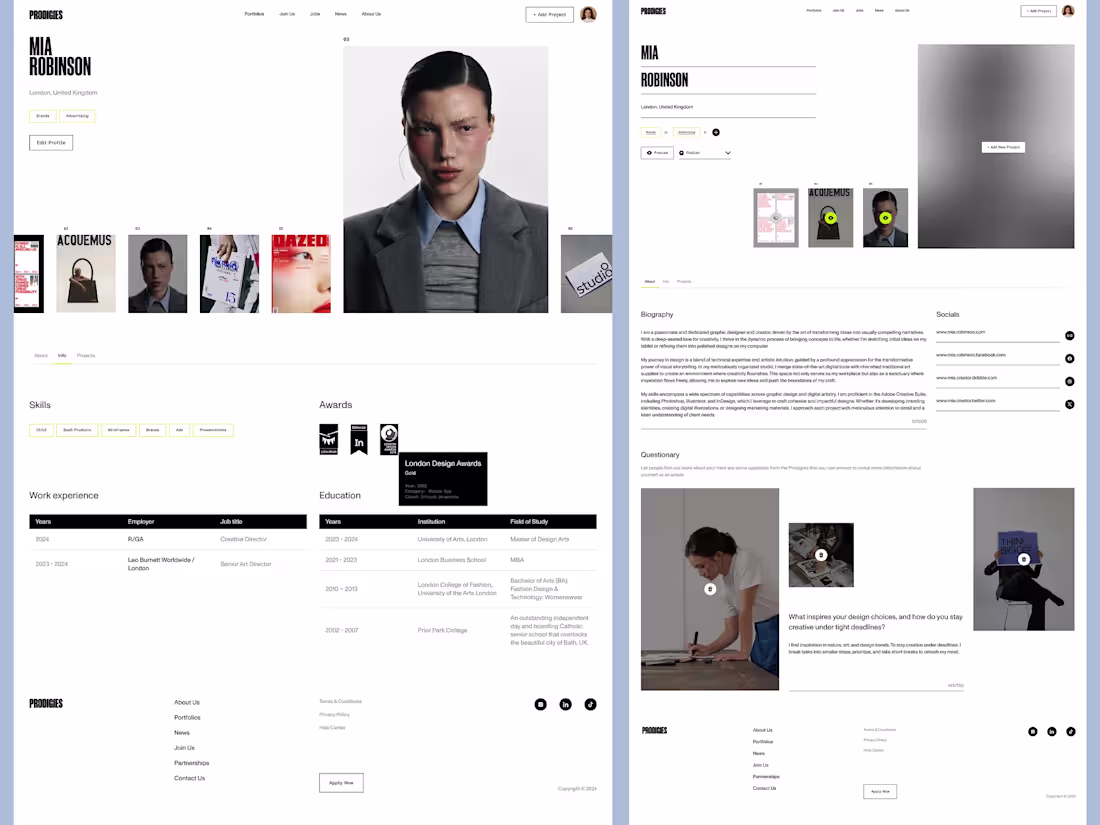Viewport: 1100px width, 825px height.
Task: Click the London Design Awards badge icon
Action: (389, 439)
